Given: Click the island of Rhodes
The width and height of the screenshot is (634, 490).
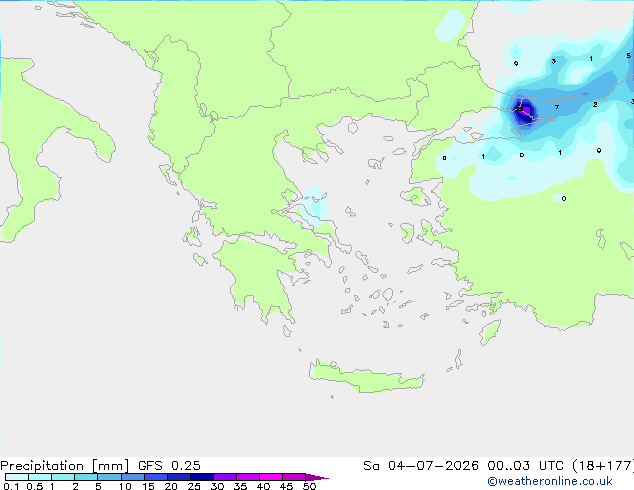Looking at the screenshot, I should 490,332.
